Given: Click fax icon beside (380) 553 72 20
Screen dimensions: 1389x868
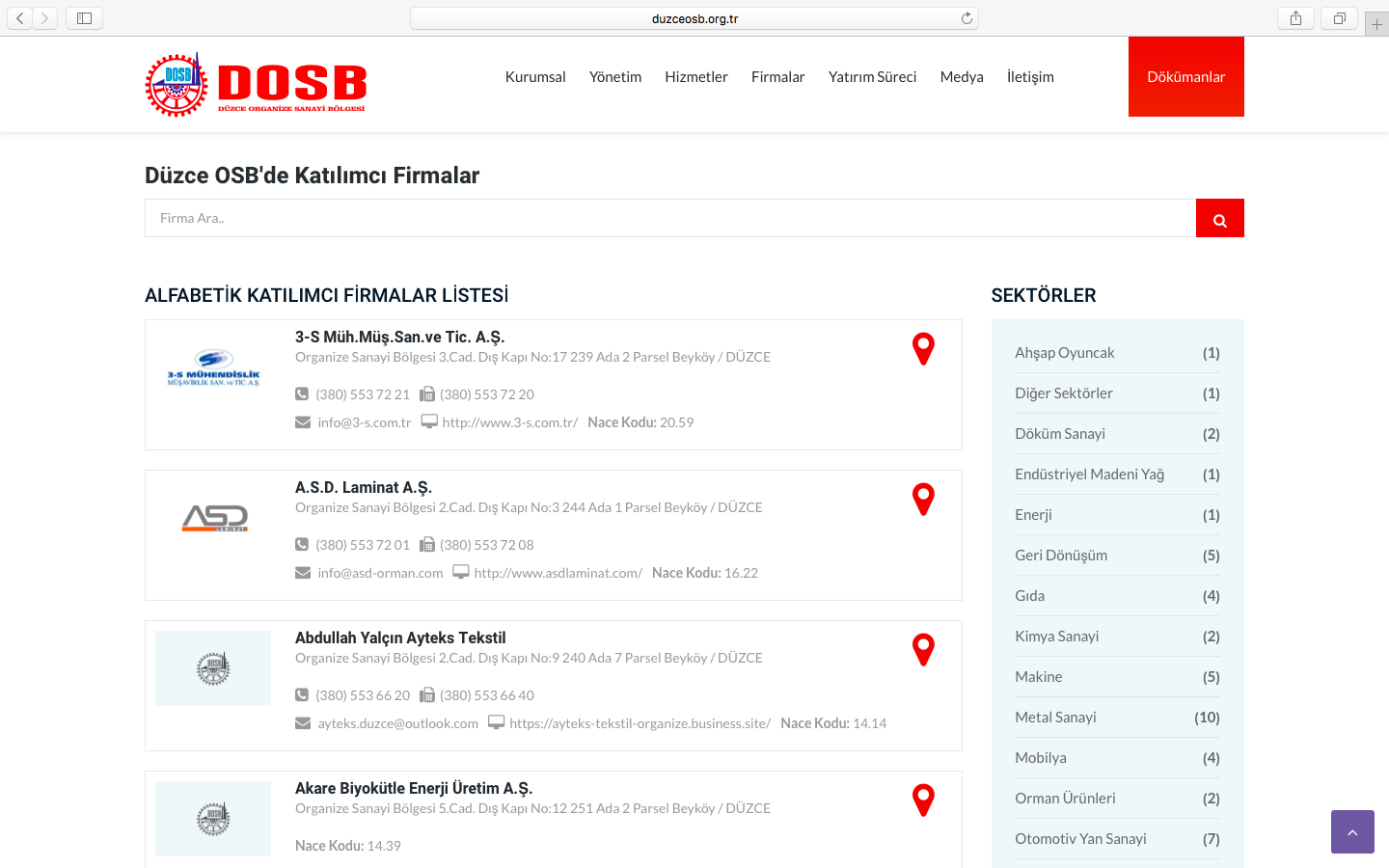Looking at the screenshot, I should coord(426,394).
